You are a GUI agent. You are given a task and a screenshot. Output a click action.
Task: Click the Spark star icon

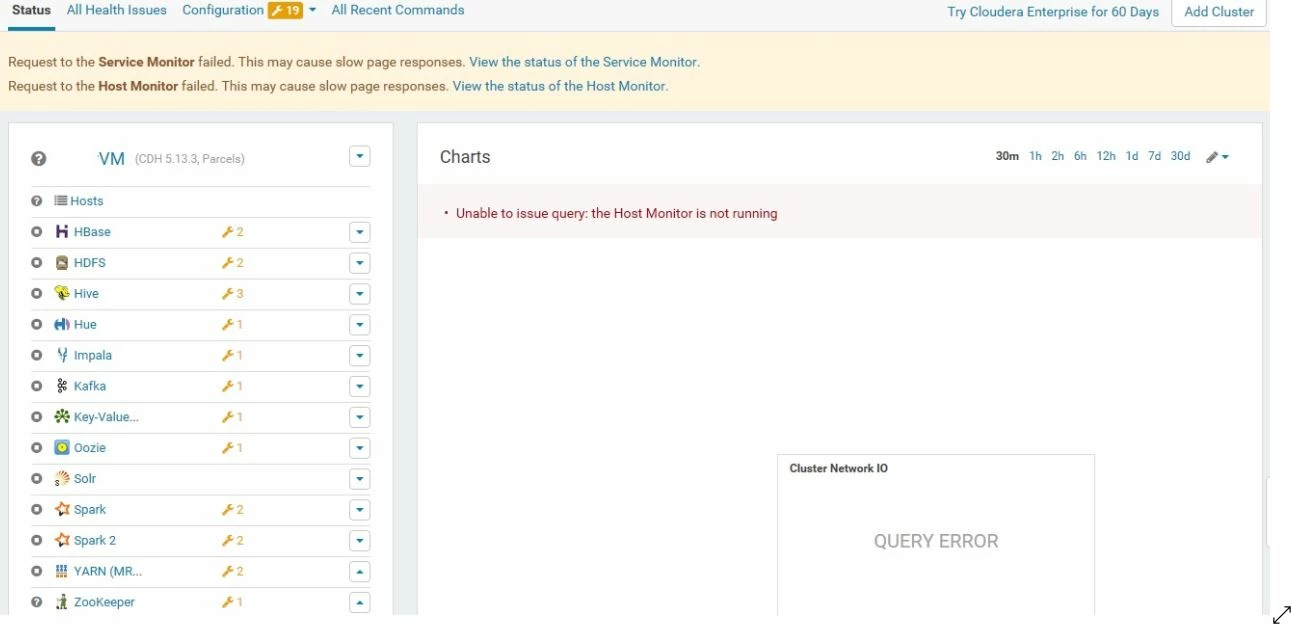62,509
